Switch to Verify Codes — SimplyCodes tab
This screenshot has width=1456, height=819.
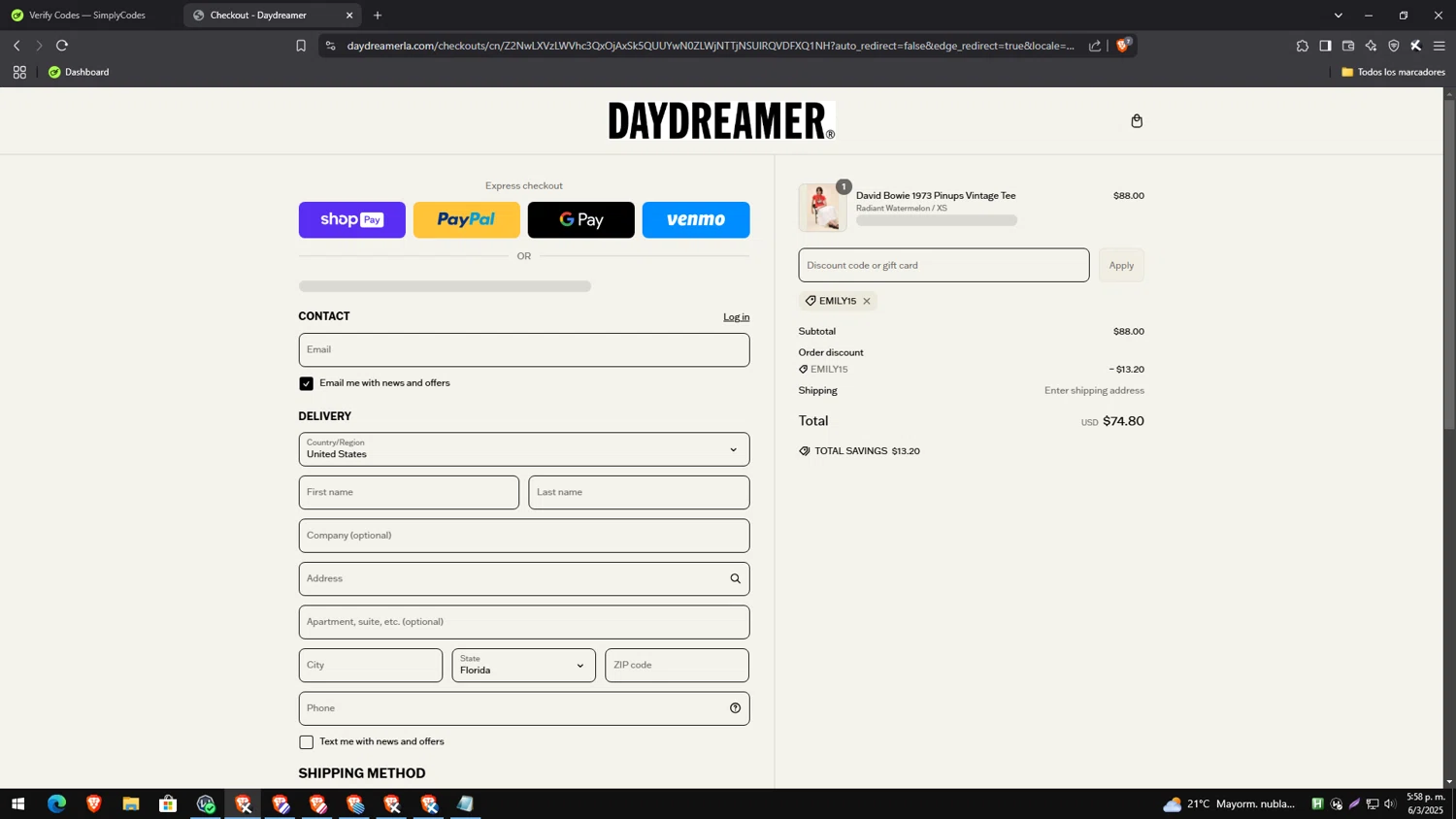[x=87, y=16]
